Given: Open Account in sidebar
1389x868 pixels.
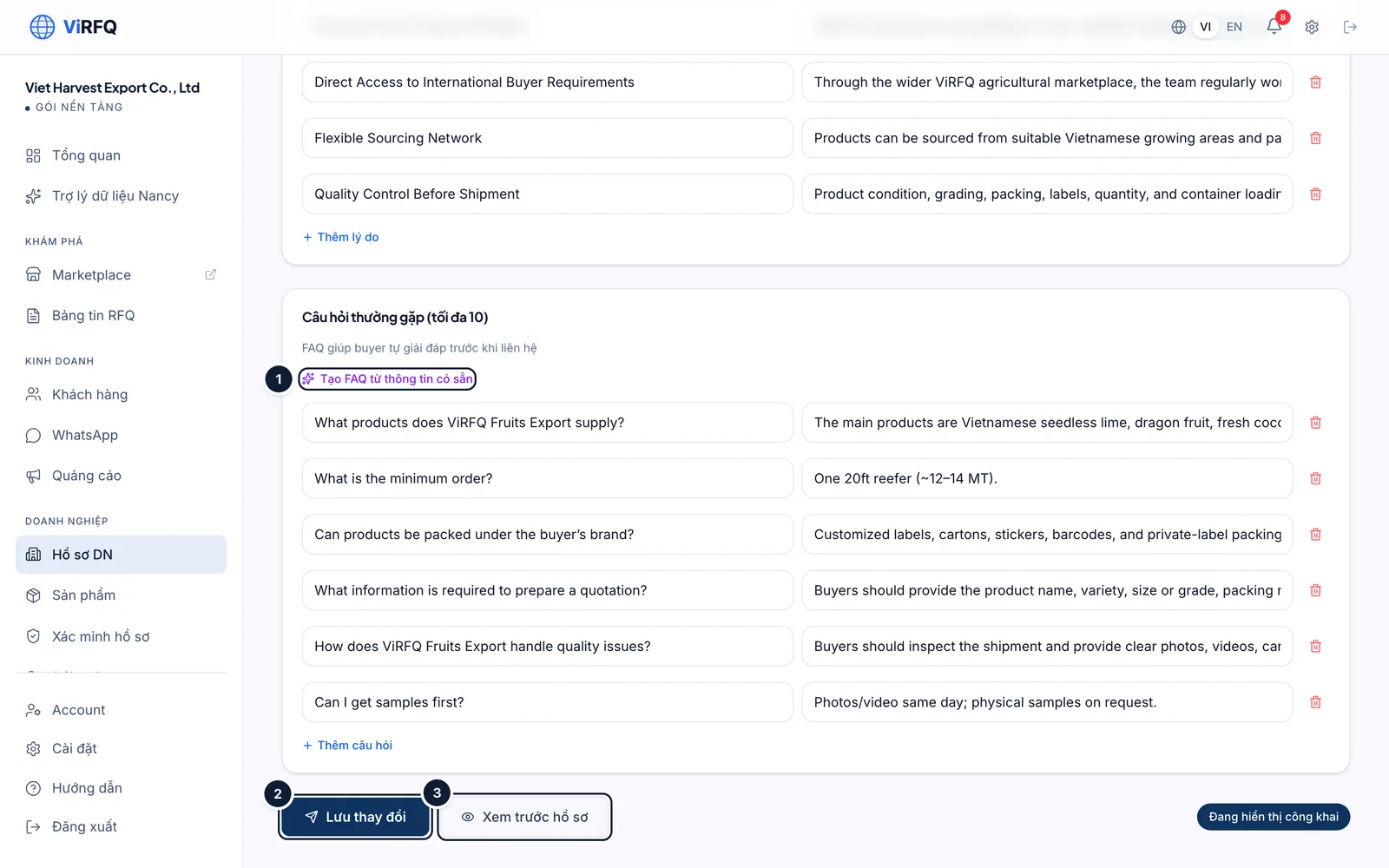Looking at the screenshot, I should [121, 710].
